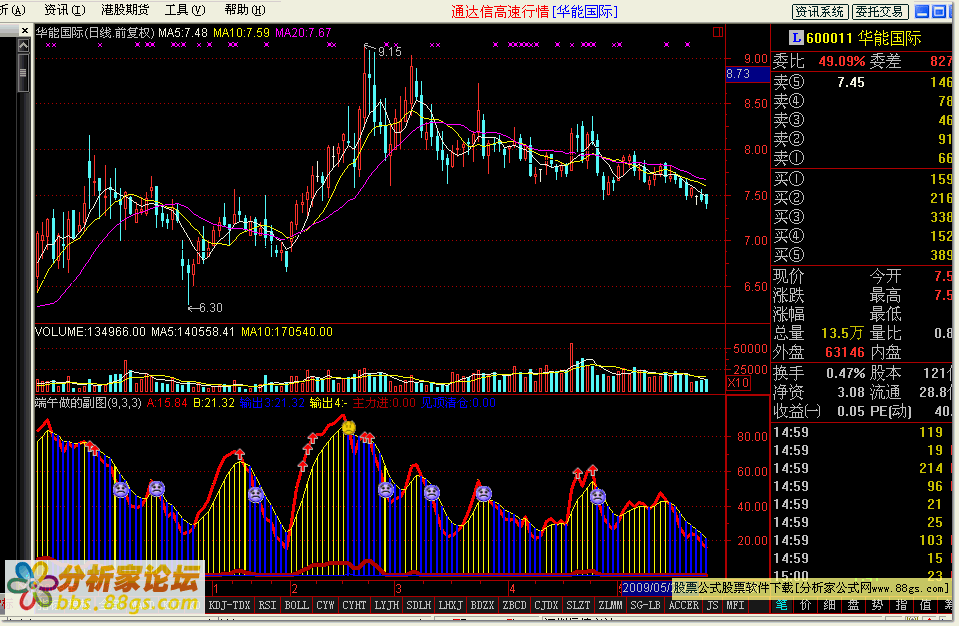Screen dimensions: 959x626
Task: Switch to the SG-LB indicator tab
Action: click(x=645, y=605)
